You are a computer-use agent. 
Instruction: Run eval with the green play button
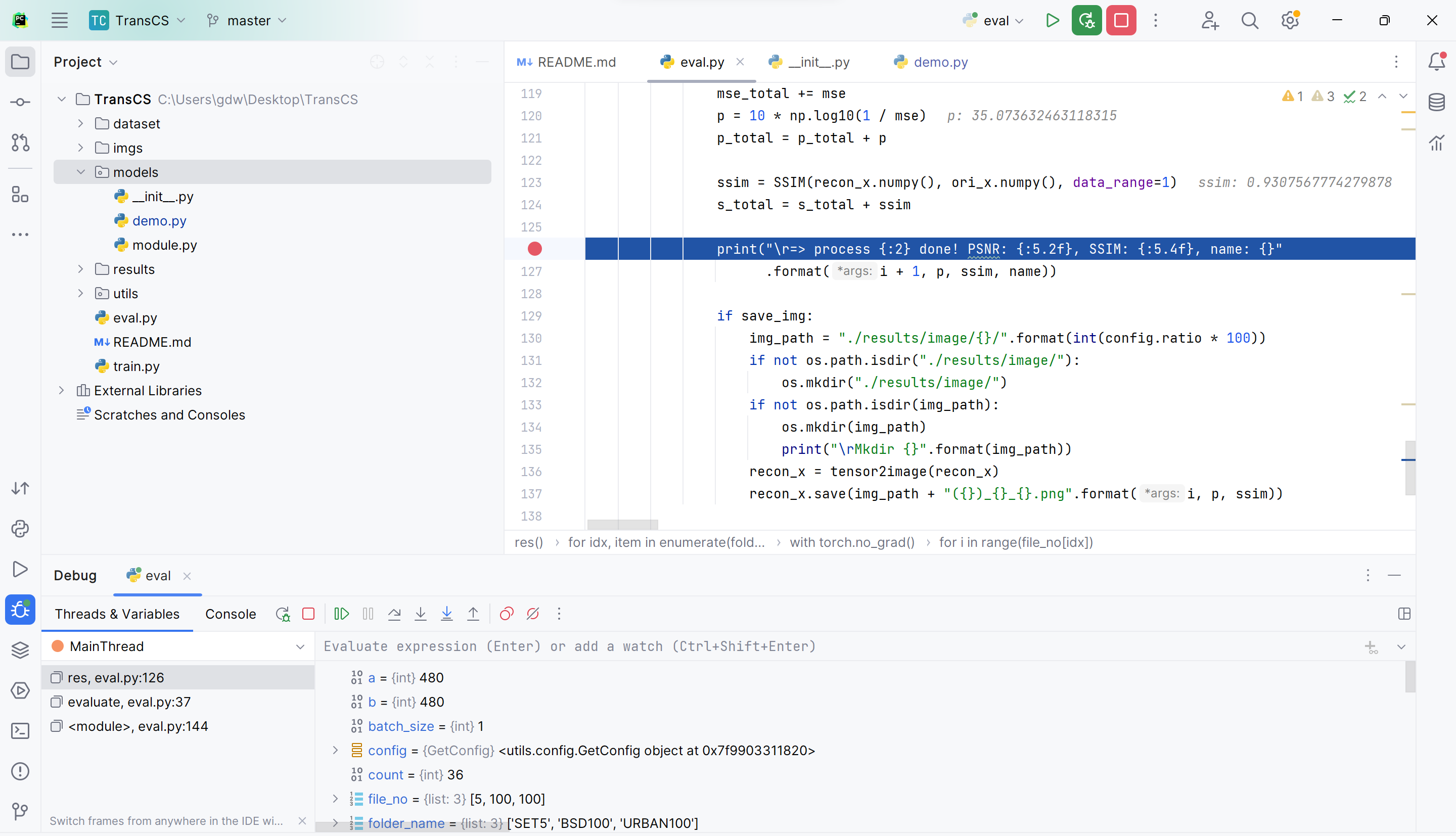tap(1052, 21)
